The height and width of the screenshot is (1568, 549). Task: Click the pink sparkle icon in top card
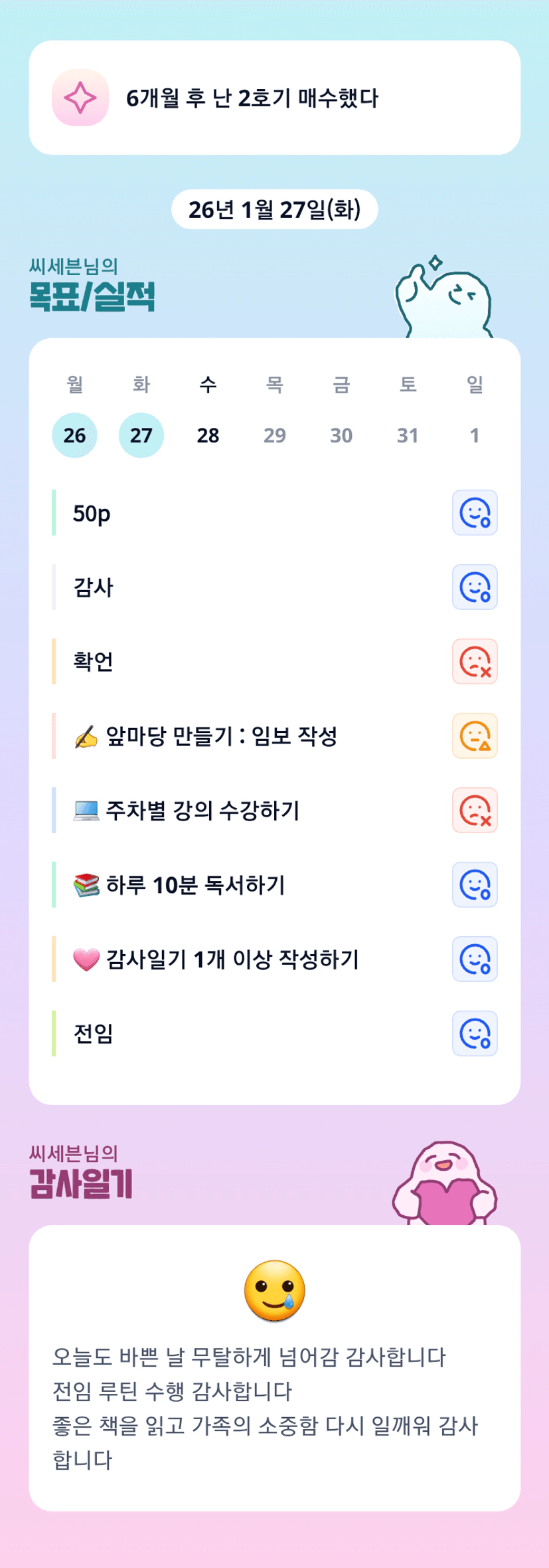80,98
